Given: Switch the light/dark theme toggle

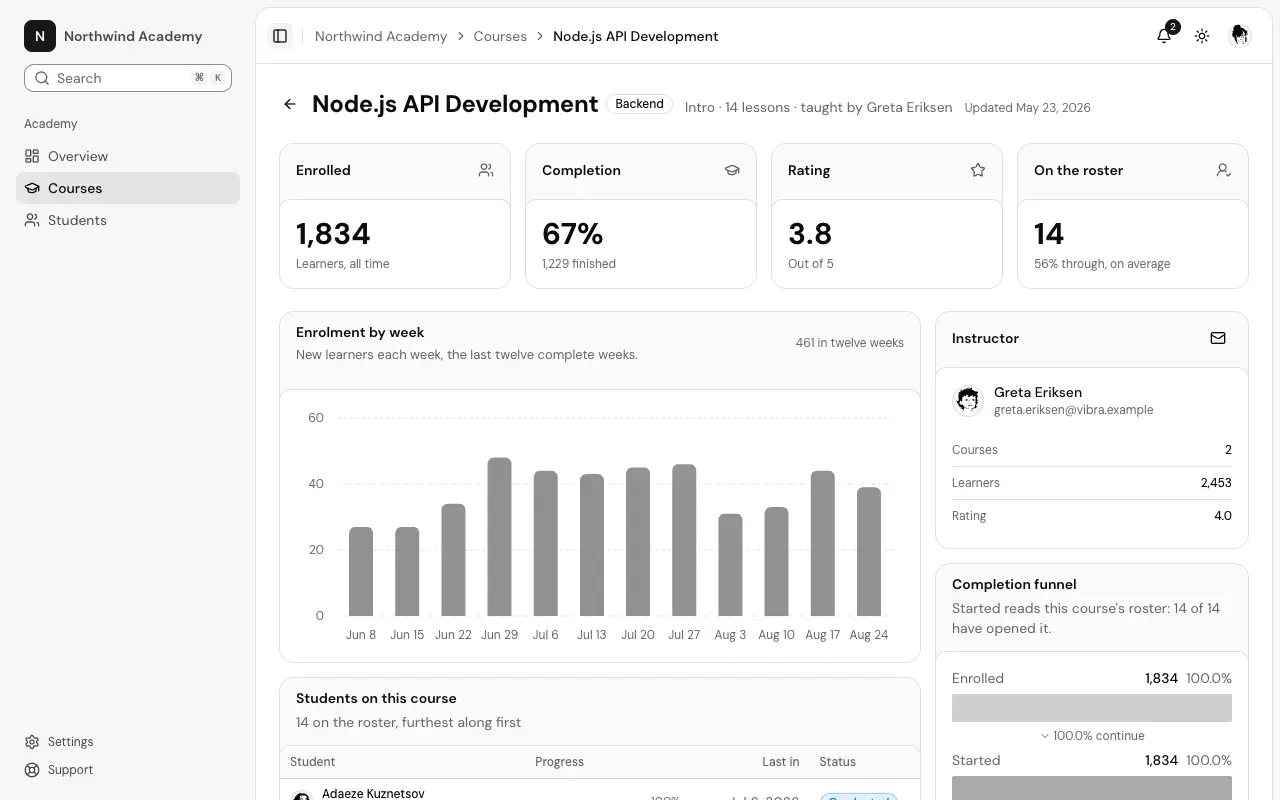Looking at the screenshot, I should (1202, 36).
